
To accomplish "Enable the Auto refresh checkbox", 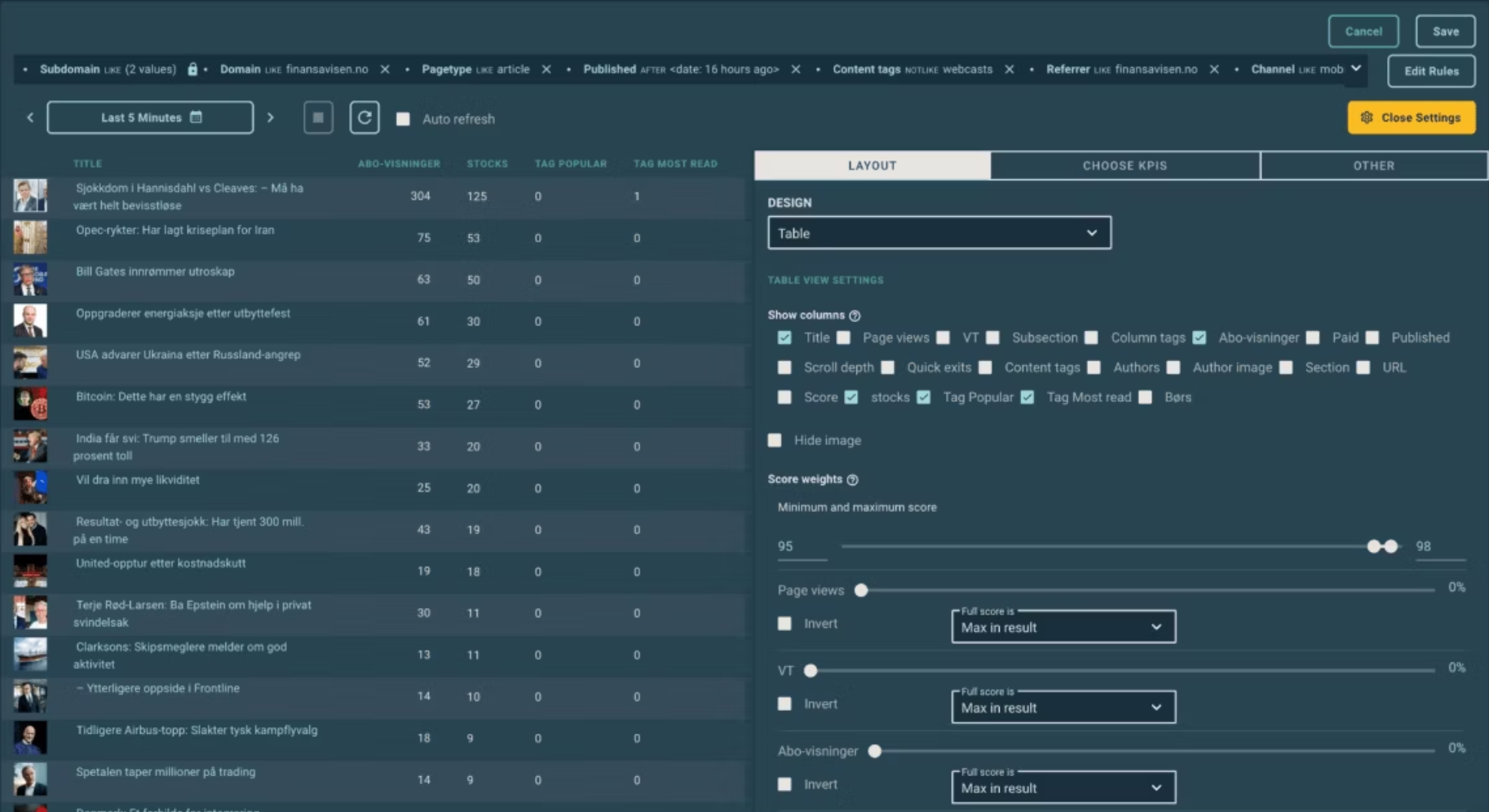I will pos(403,119).
